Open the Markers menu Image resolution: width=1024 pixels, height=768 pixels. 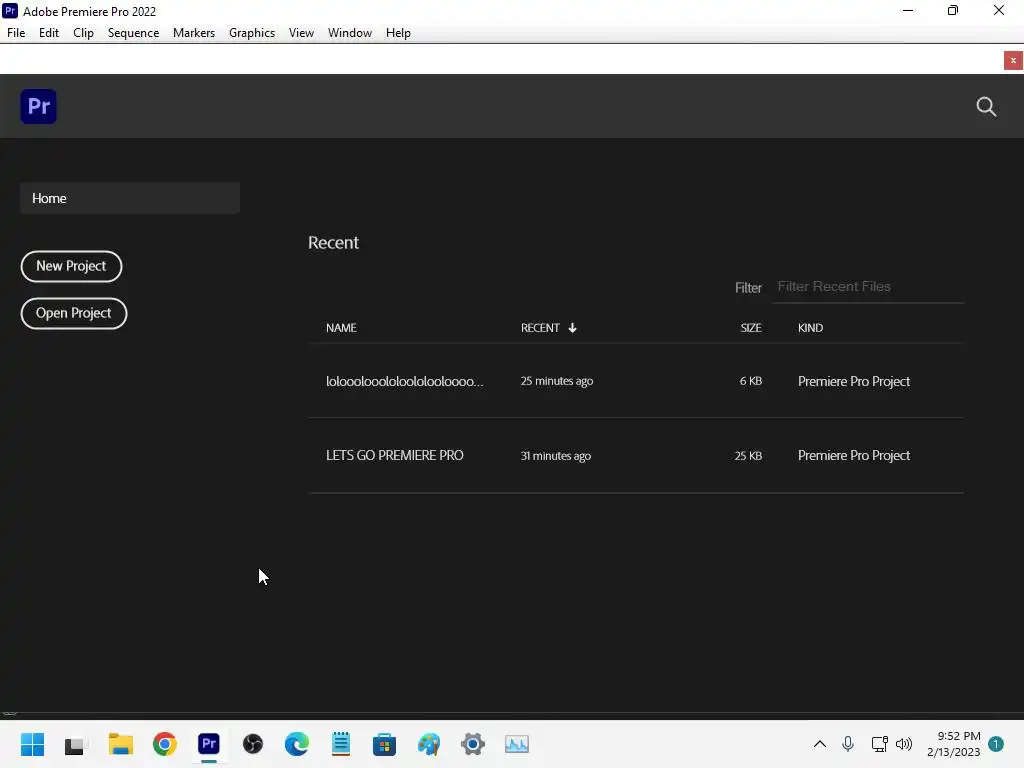[194, 33]
